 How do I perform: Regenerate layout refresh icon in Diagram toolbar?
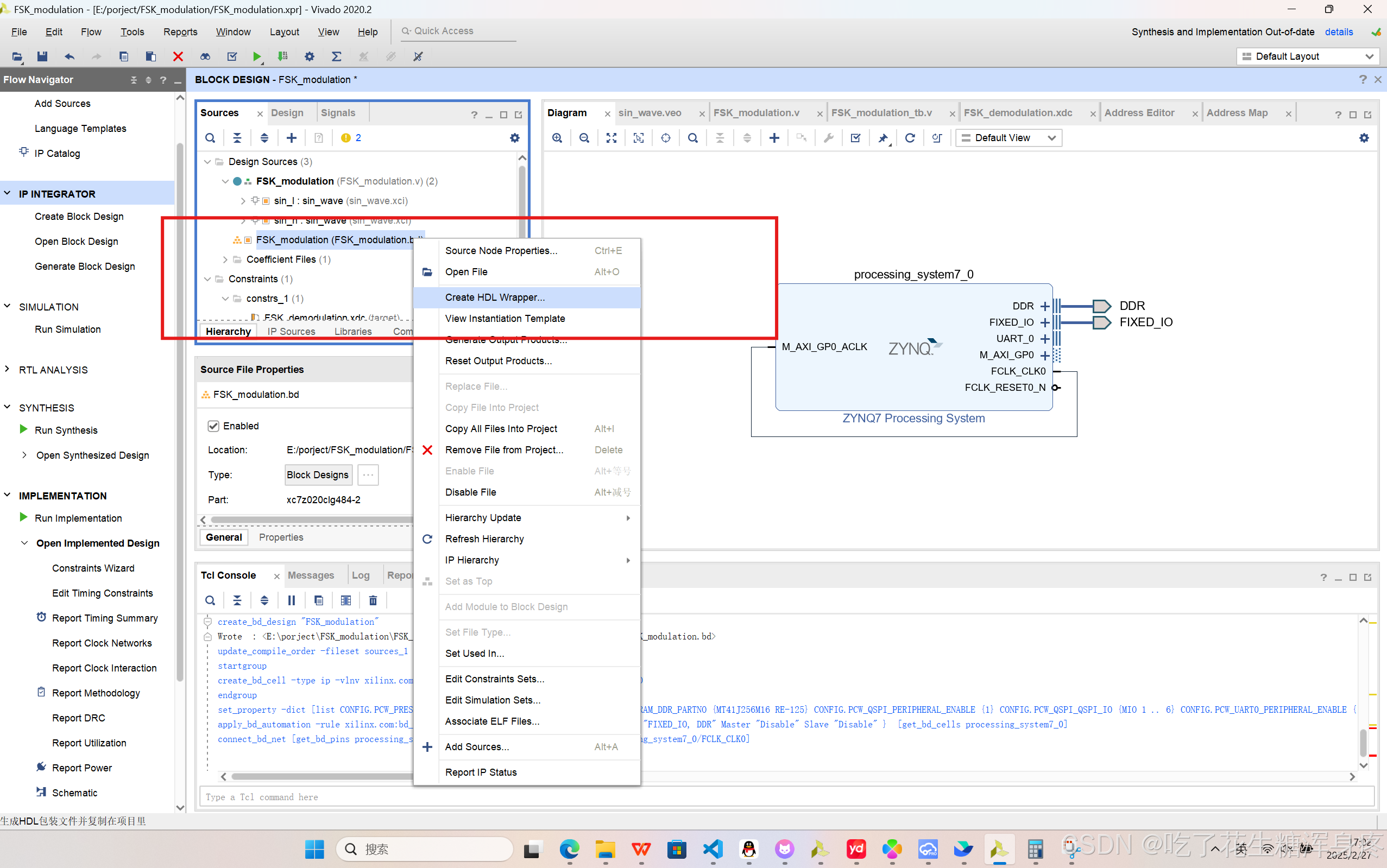point(910,138)
